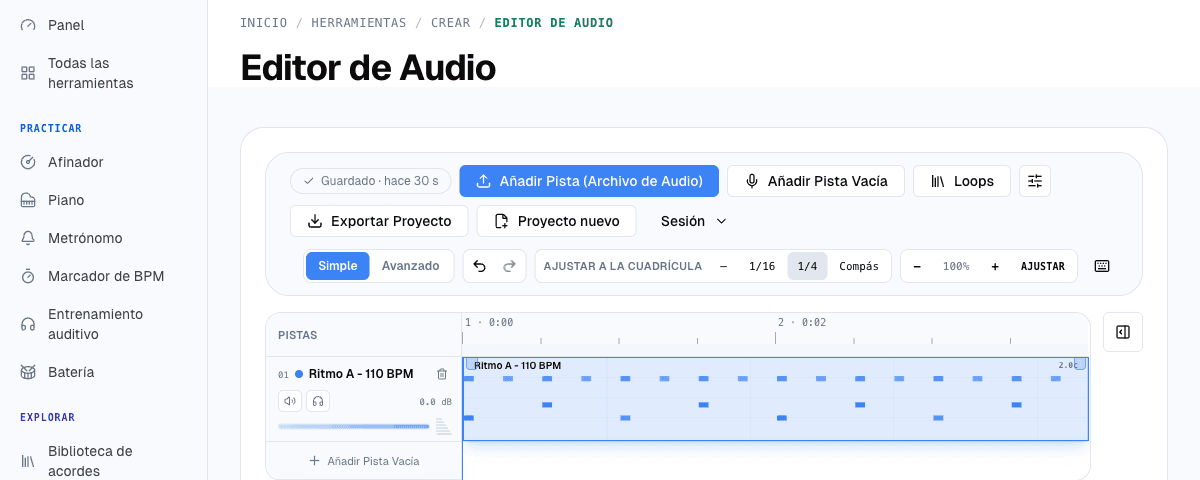Viewport: 1200px width, 480px height.
Task: Go to HERRAMIENTAS breadcrumb
Action: tap(359, 22)
